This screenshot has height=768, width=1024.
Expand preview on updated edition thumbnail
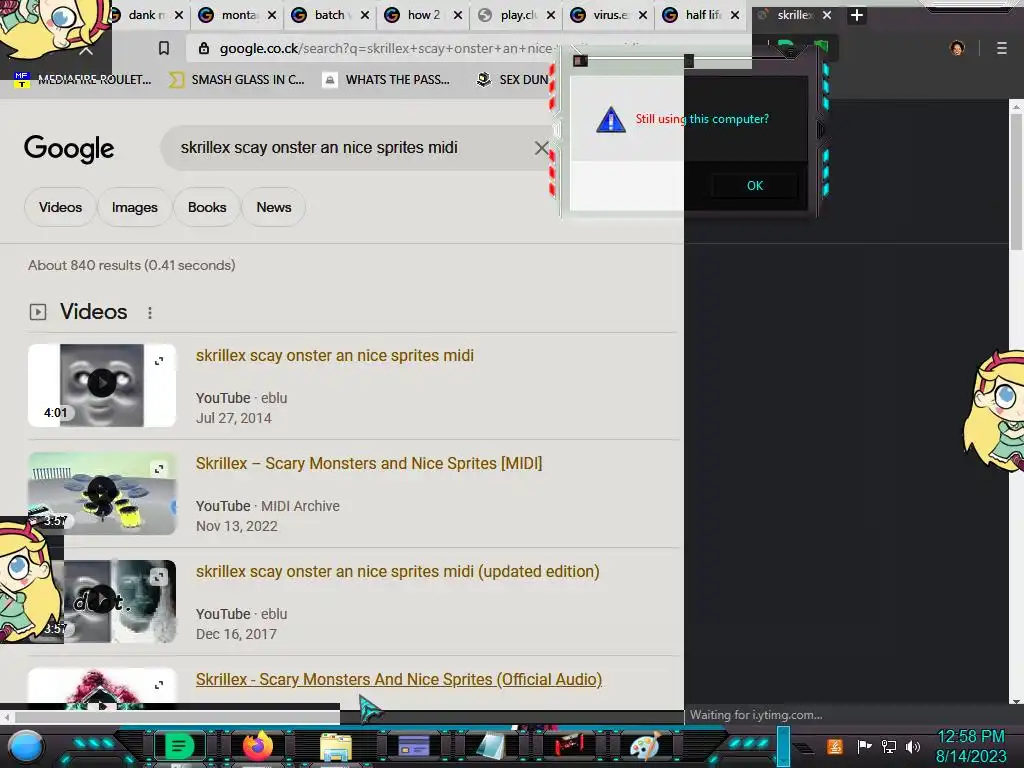click(159, 577)
